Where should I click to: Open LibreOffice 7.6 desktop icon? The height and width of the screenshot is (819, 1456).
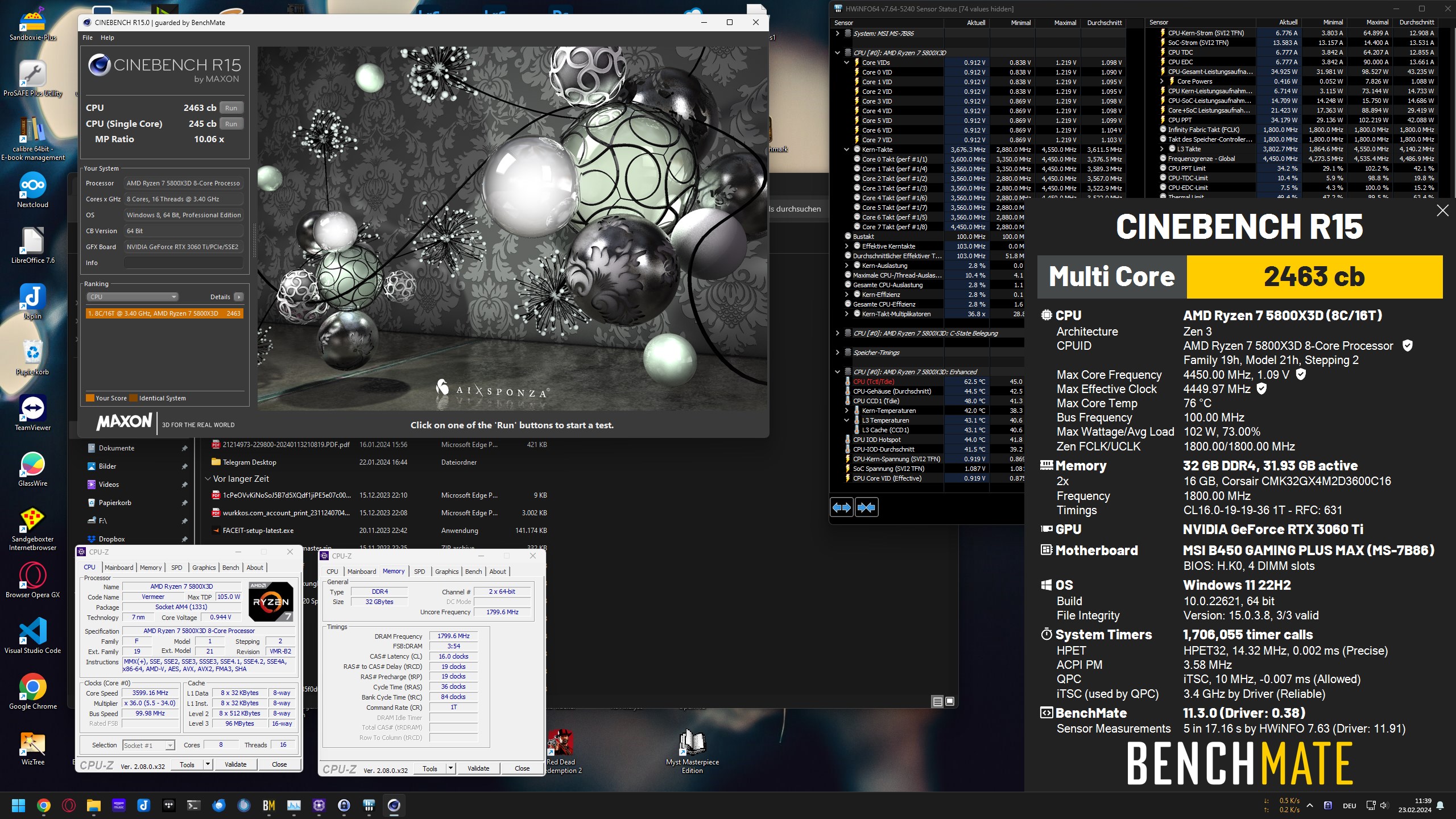pos(32,246)
